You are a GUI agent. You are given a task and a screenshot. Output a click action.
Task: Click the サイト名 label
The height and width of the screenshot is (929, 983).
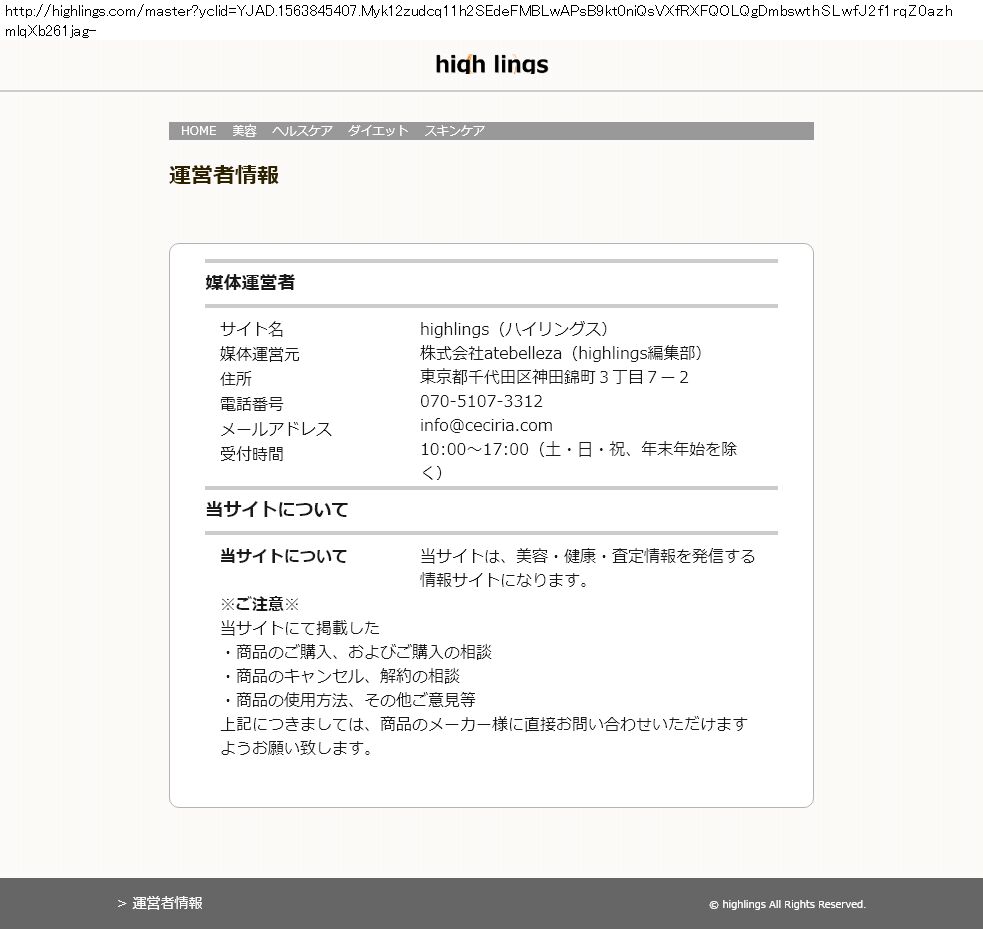tap(251, 329)
